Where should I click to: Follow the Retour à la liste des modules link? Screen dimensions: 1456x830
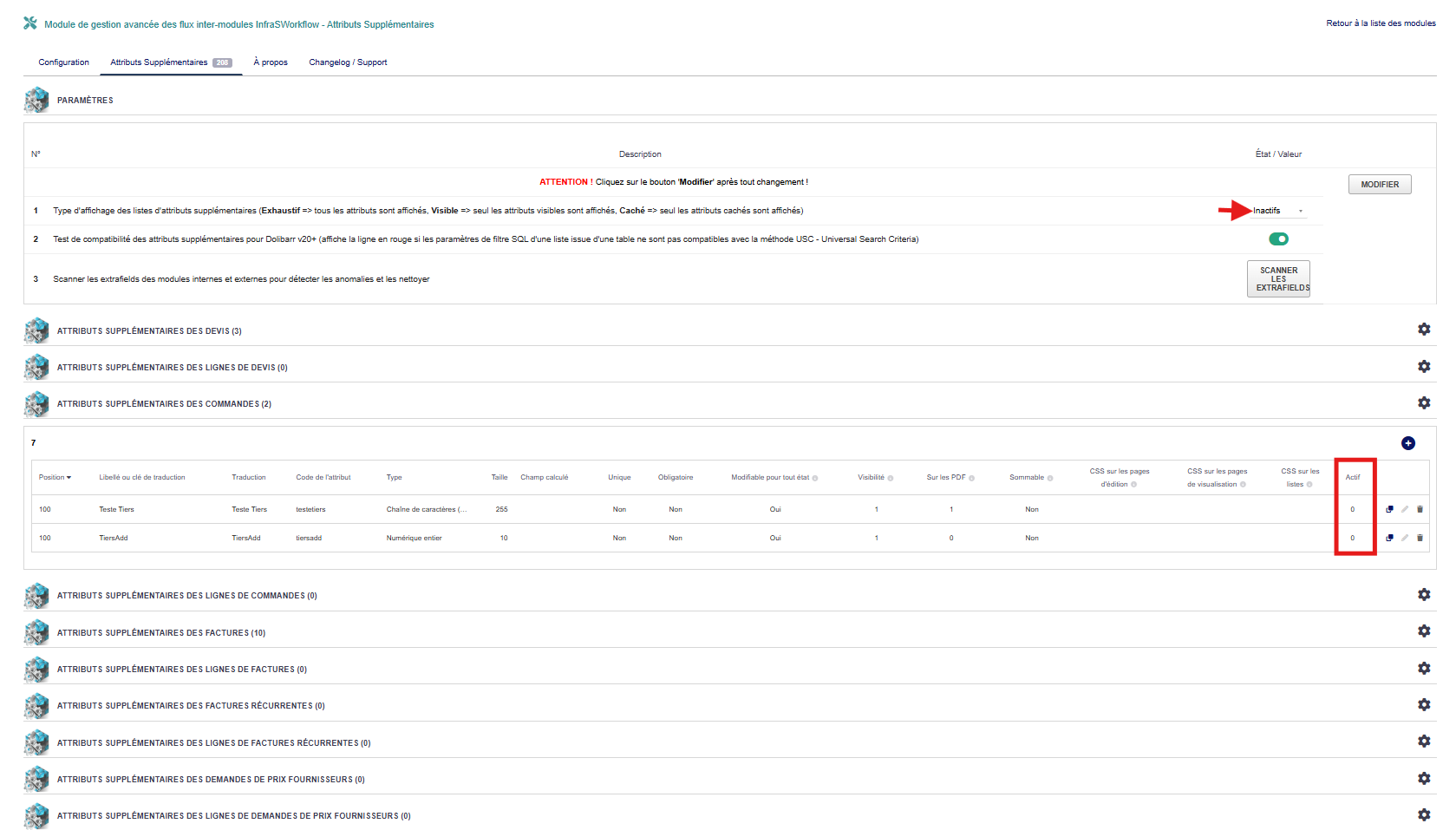pos(1381,23)
